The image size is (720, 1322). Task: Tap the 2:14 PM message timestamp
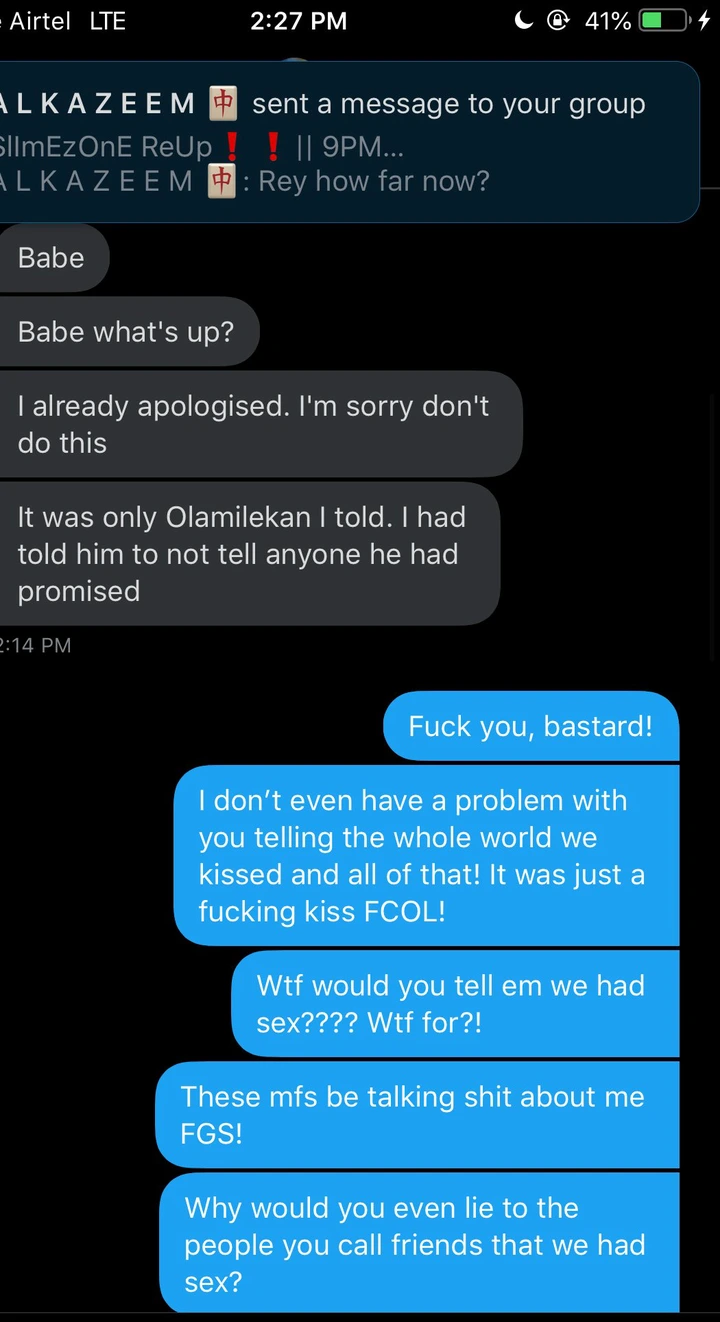(36, 645)
